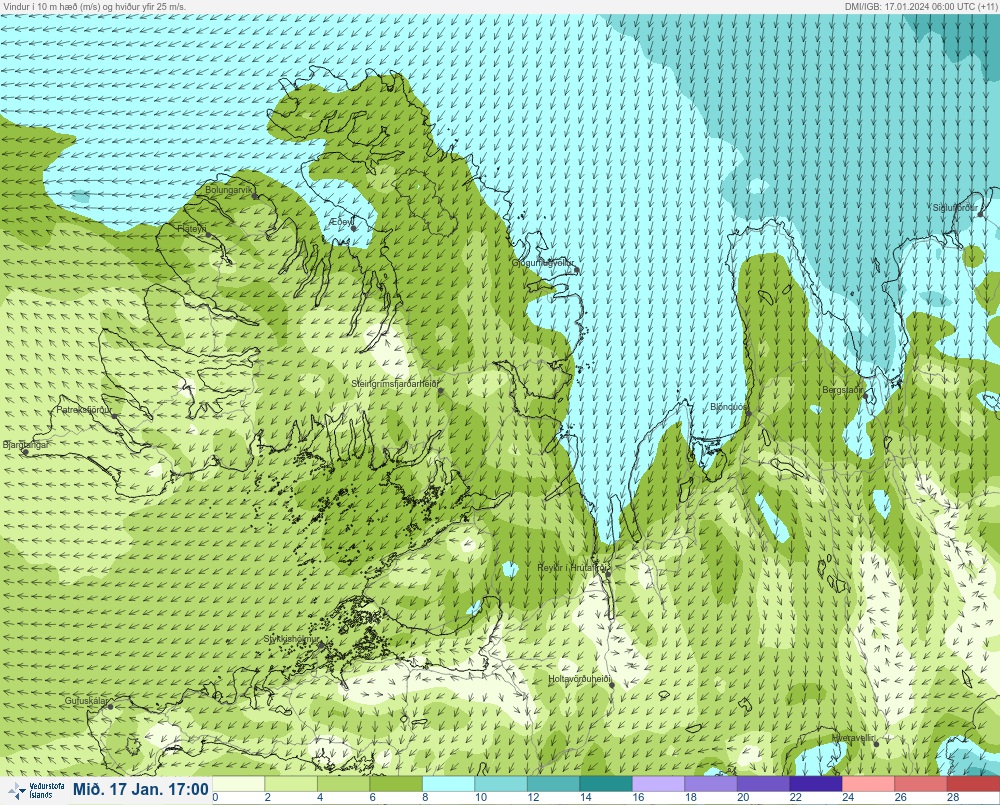Click the 'Mið. 17 Jan. 17:00' forecast time

[x=140, y=790]
